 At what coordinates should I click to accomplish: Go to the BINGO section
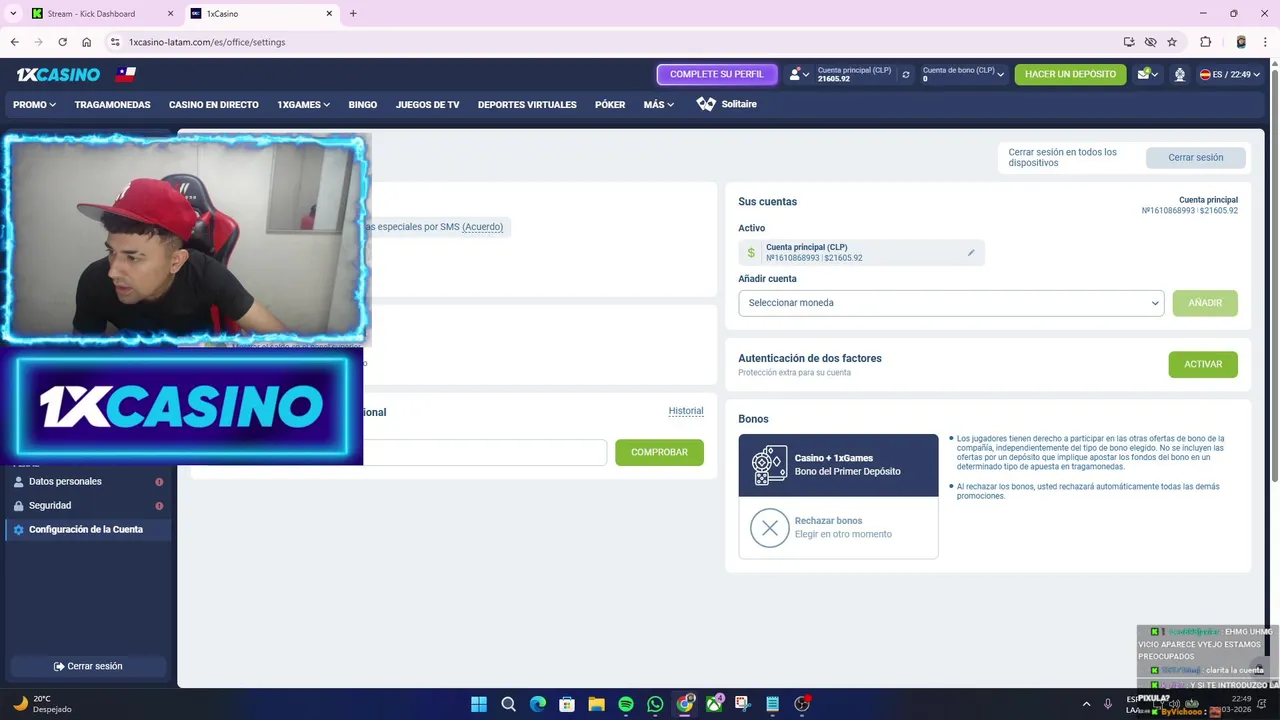click(x=362, y=104)
